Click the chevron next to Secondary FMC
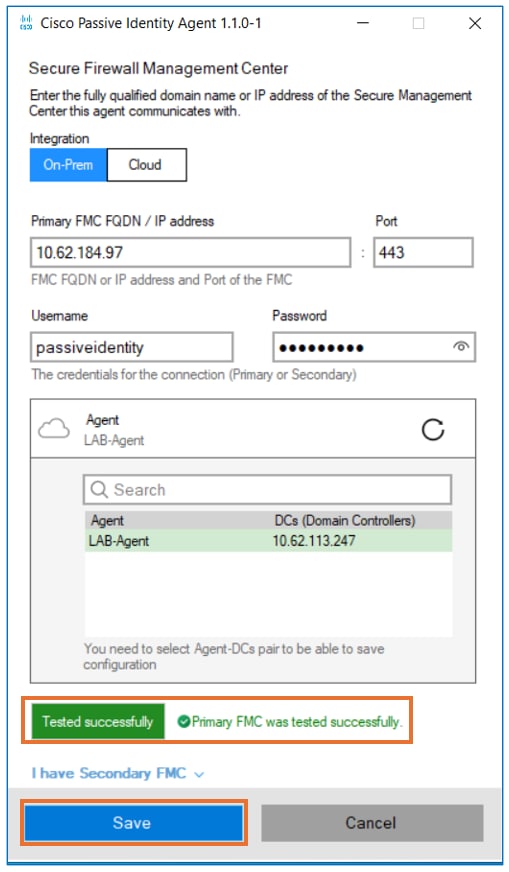Viewport: 509px width, 872px height. tap(199, 775)
